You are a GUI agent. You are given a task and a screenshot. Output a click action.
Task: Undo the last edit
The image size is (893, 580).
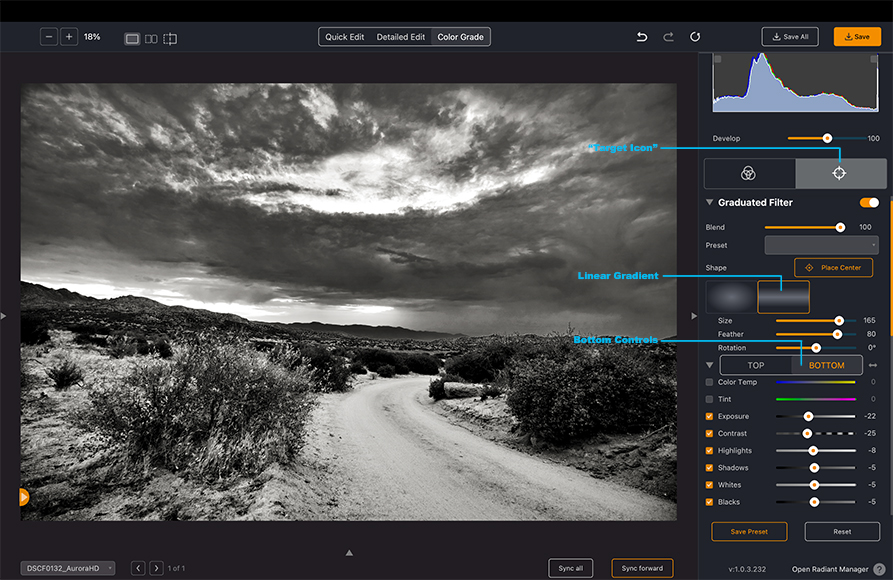click(x=642, y=37)
